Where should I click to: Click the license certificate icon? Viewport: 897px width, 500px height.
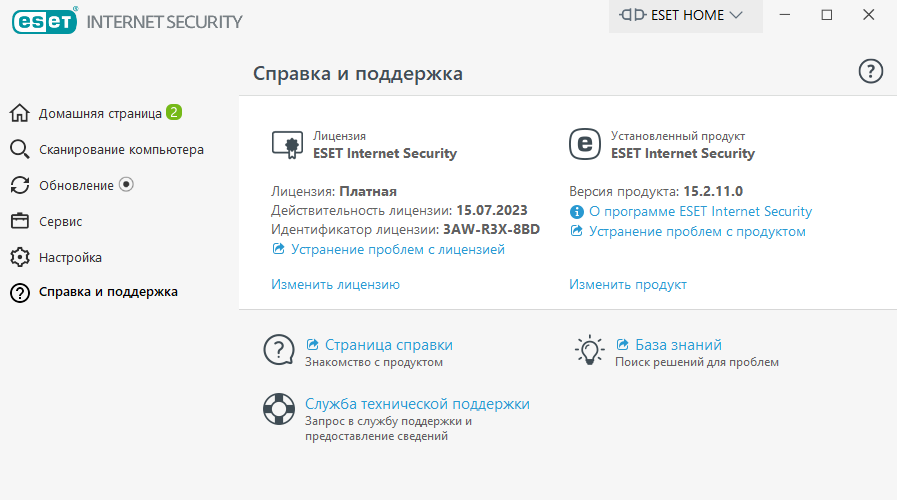click(x=287, y=145)
